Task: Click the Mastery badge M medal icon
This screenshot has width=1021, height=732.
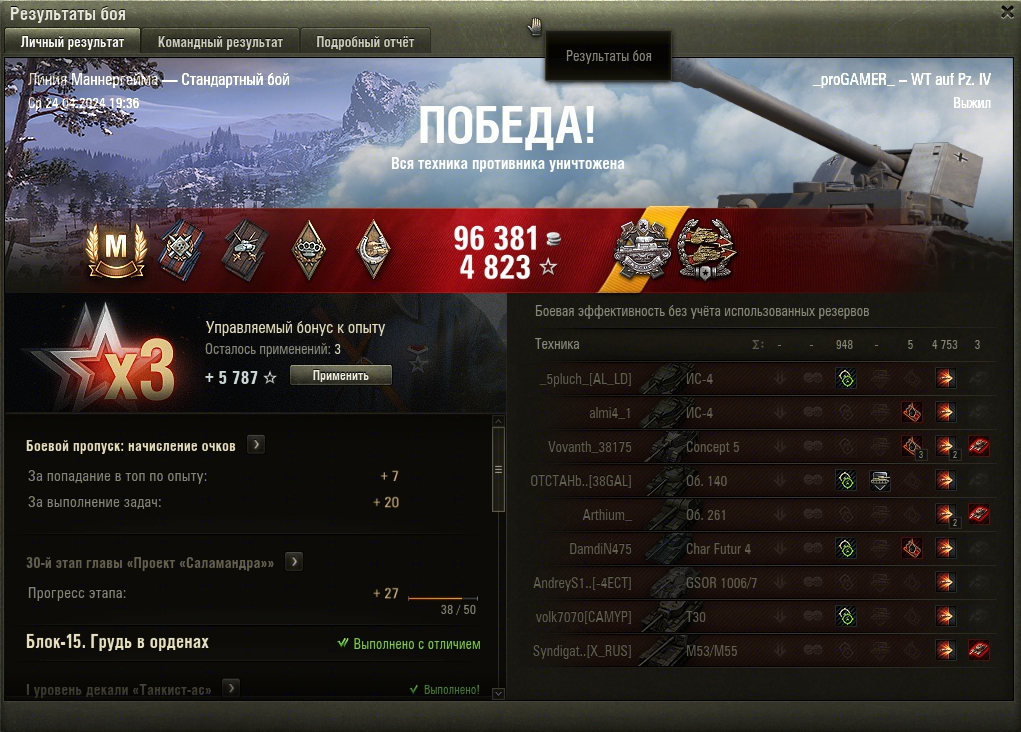Action: [x=116, y=251]
